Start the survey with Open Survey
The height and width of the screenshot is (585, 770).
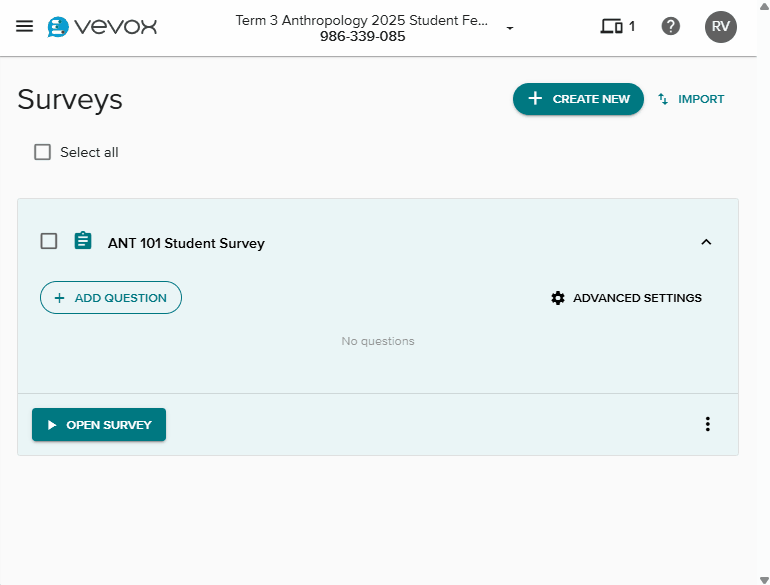99,424
